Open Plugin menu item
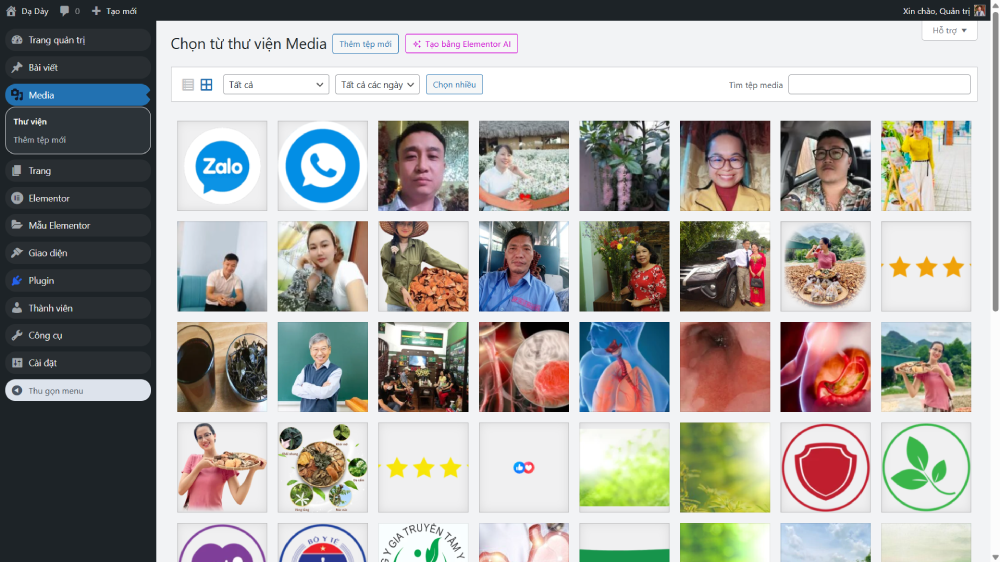The width and height of the screenshot is (1000, 562). click(78, 281)
